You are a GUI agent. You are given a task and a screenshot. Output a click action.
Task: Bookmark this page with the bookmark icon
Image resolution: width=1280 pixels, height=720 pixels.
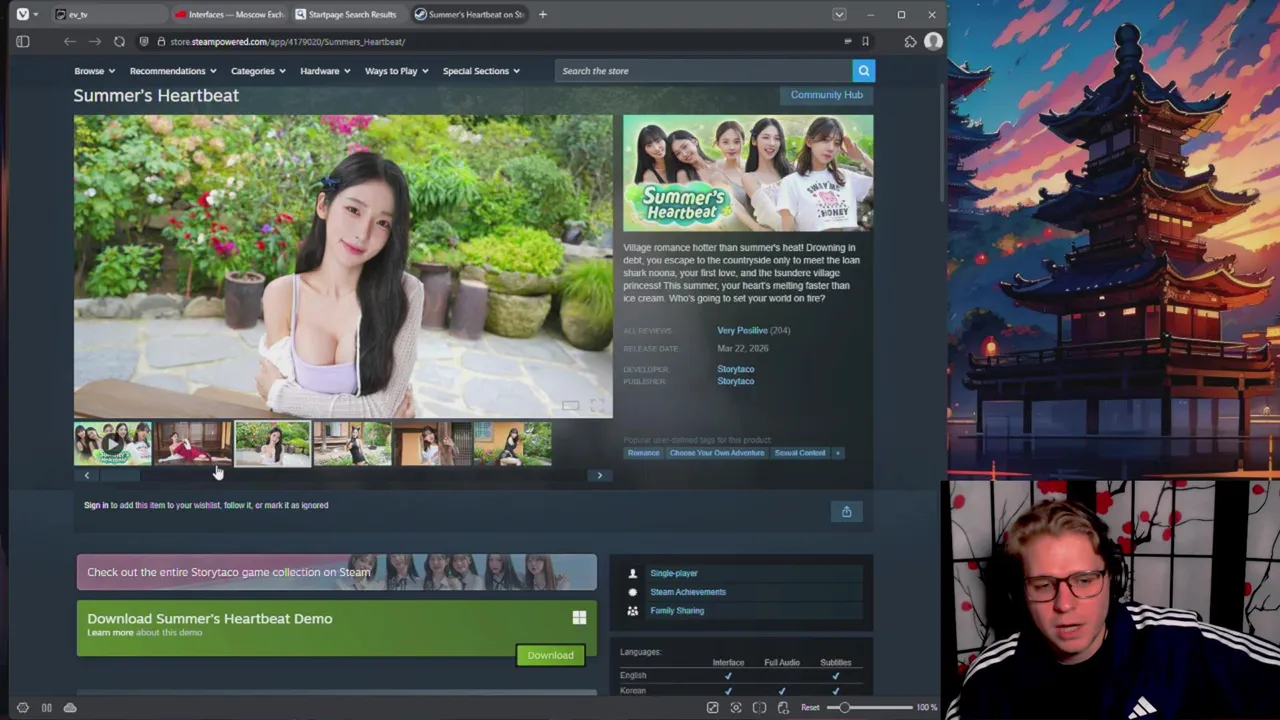[865, 41]
